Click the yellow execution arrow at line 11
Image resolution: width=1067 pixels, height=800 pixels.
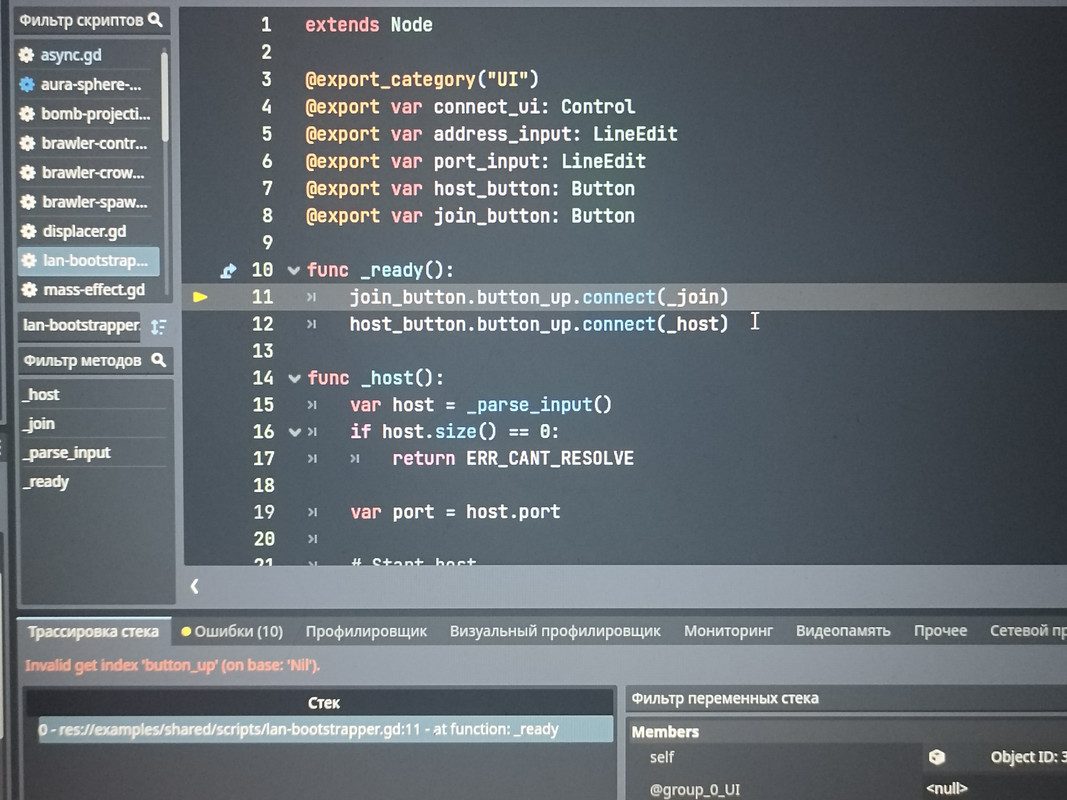(x=200, y=297)
